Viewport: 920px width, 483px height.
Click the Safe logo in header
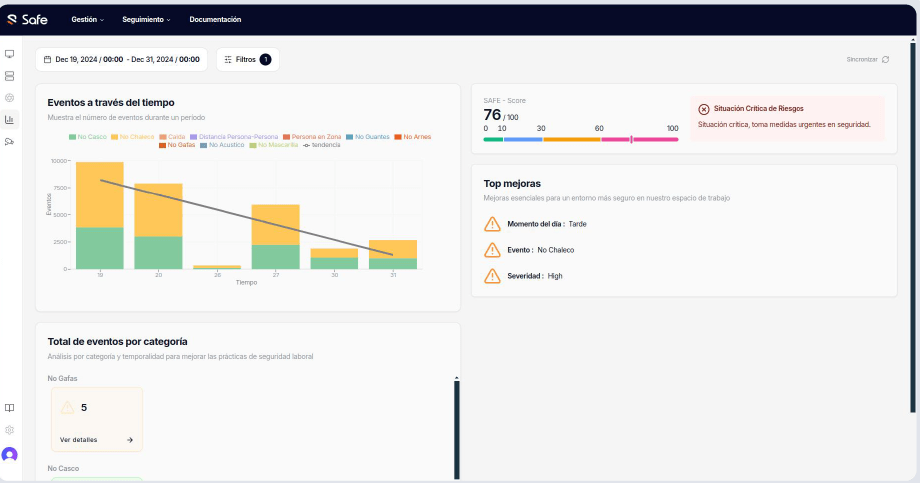[27, 19]
